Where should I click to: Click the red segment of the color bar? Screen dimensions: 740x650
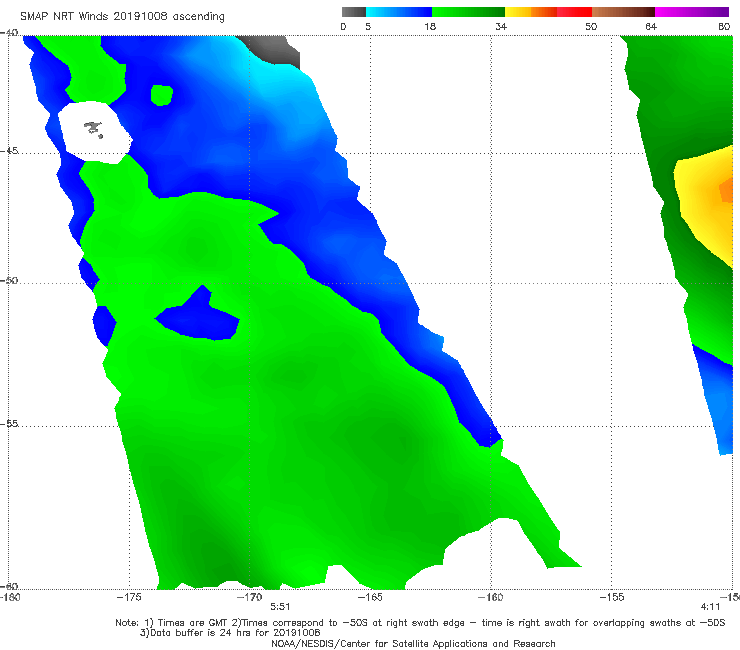[x=574, y=12]
